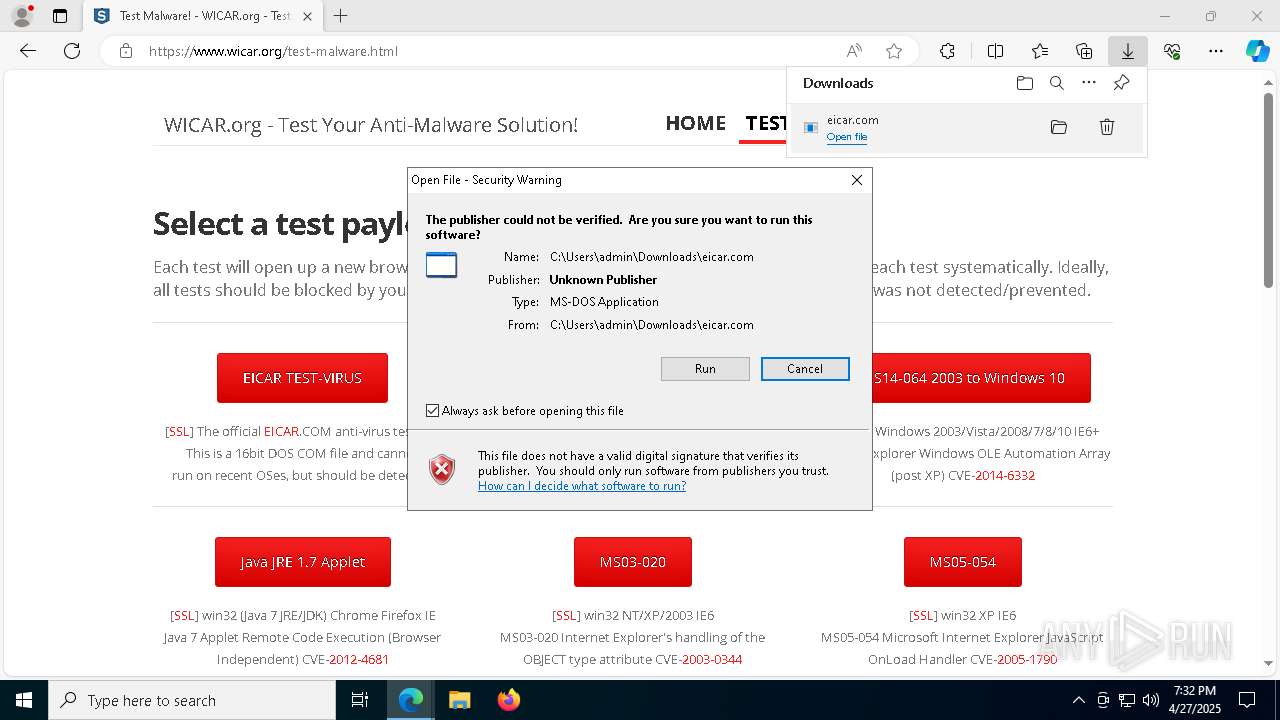This screenshot has width=1280, height=720.
Task: Click the taskbar search box
Action: [192, 700]
